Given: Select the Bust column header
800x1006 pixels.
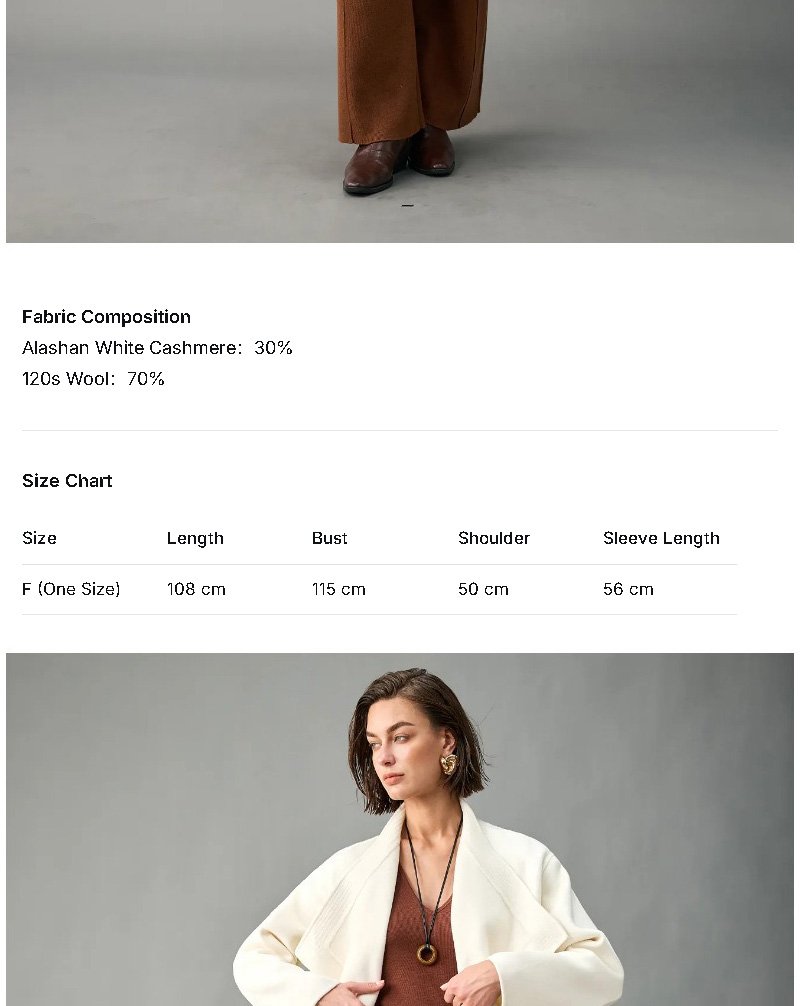Looking at the screenshot, I should 329,538.
